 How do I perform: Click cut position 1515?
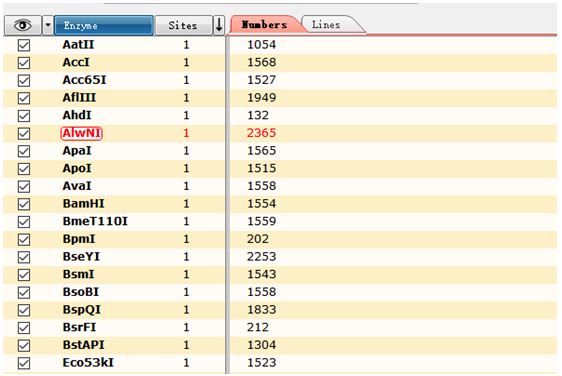pyautogui.click(x=262, y=168)
